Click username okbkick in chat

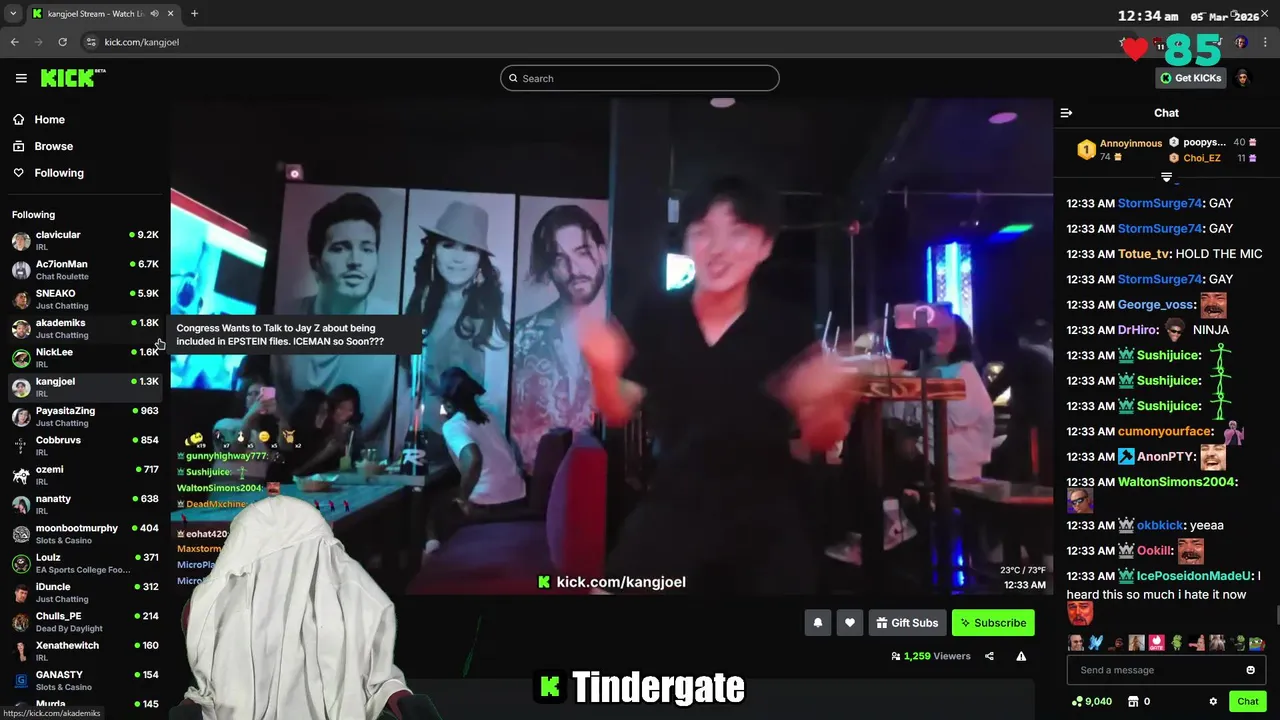[x=1160, y=525]
